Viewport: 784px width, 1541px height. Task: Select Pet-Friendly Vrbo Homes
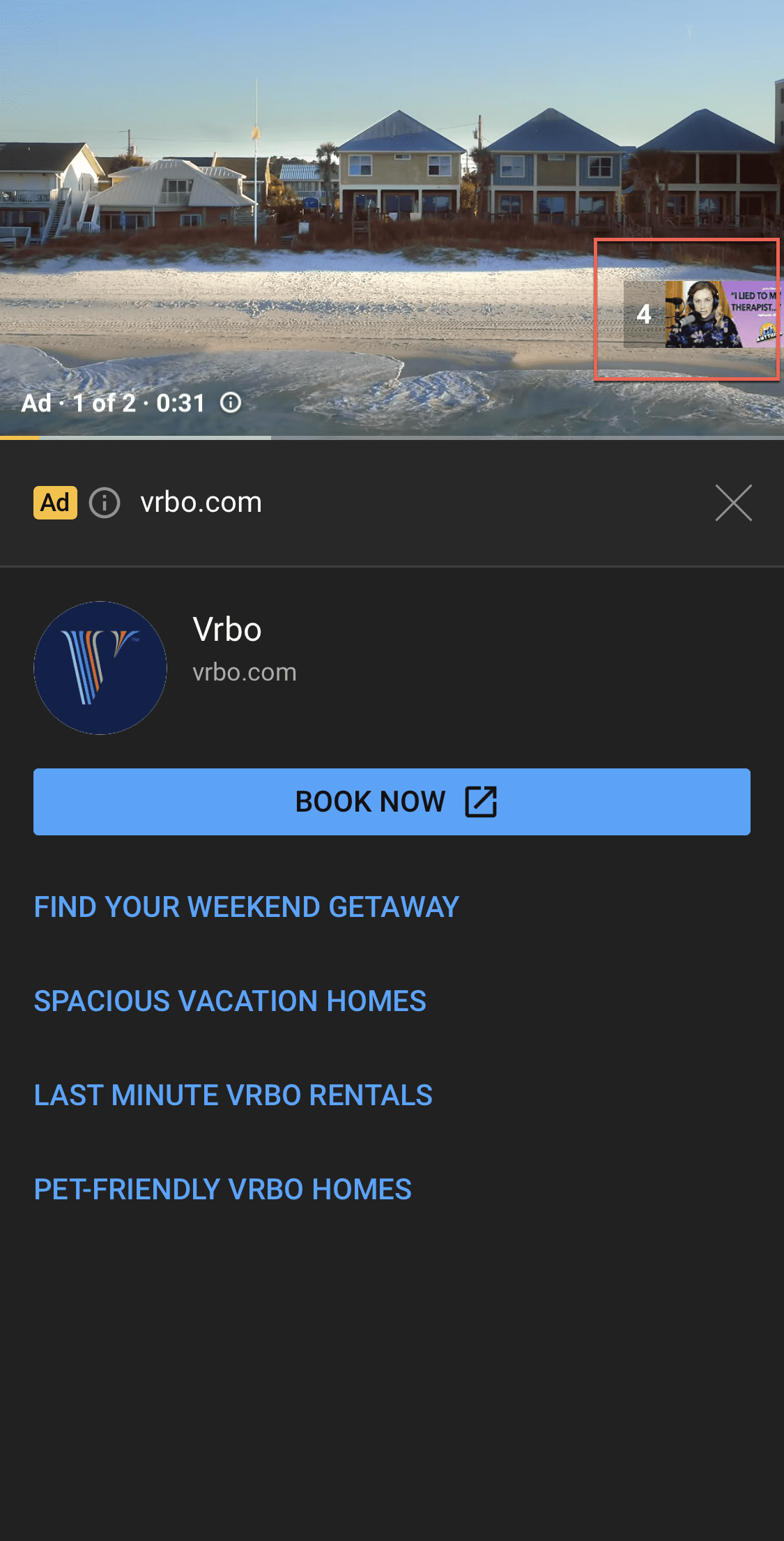222,1189
